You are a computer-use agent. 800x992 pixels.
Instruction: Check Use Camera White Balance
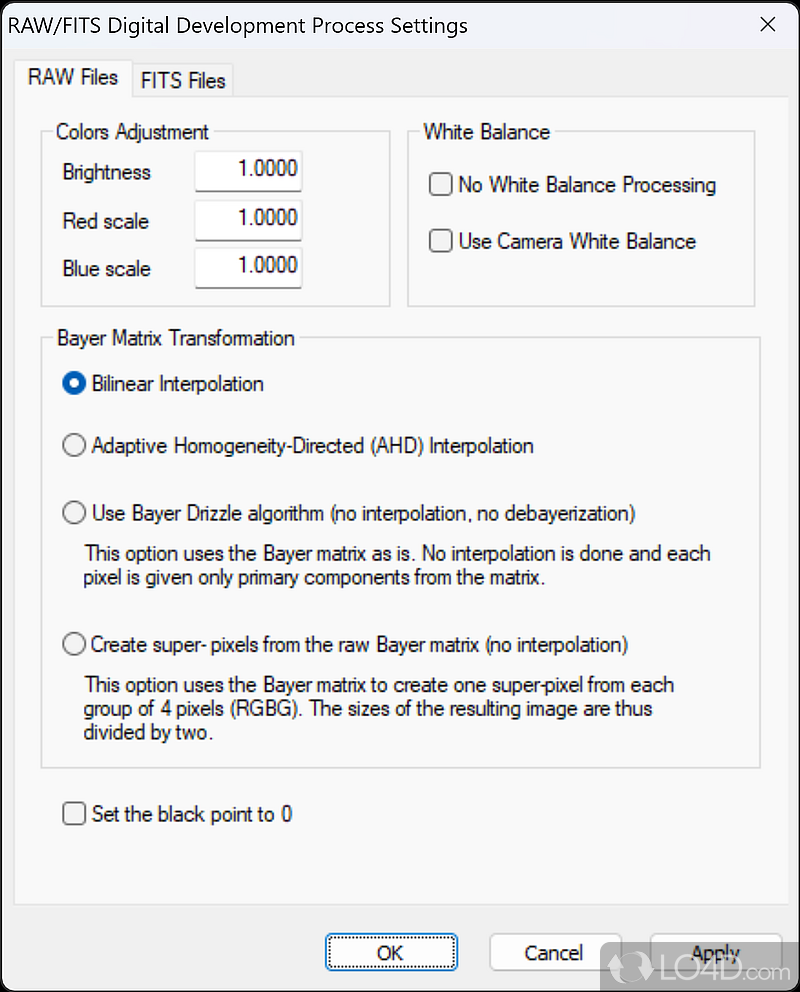(441, 241)
